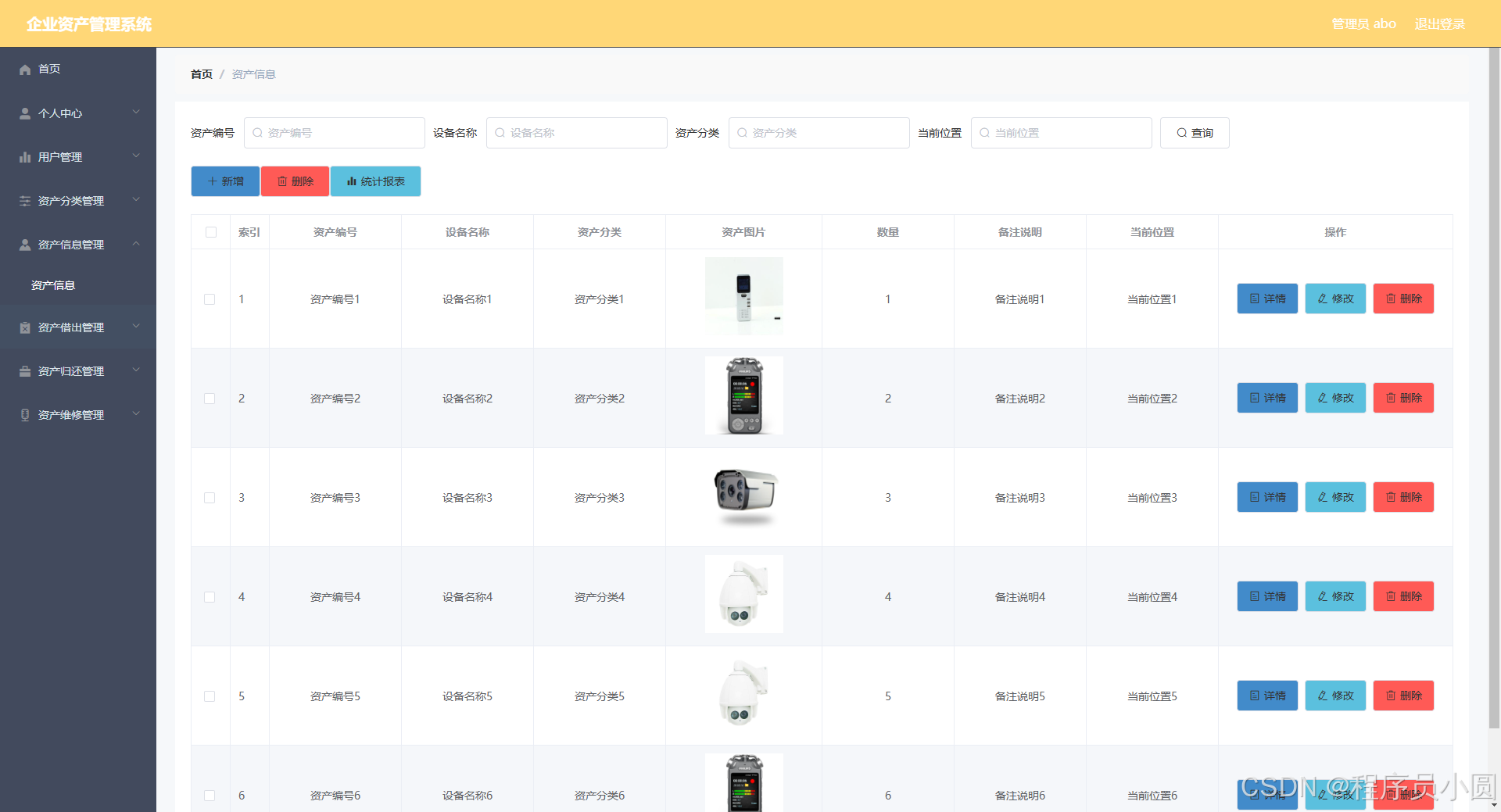Click the magnifier icon inside 查询 button
The height and width of the screenshot is (812, 1501).
click(1182, 133)
